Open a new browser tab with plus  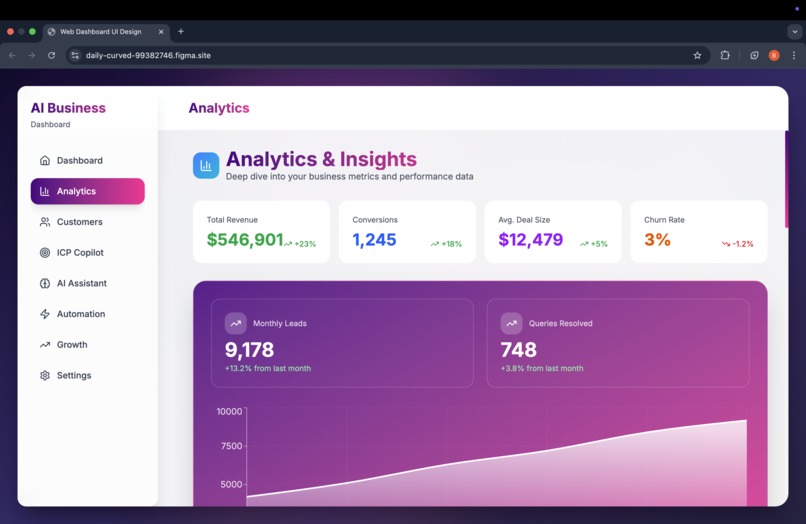(x=180, y=31)
